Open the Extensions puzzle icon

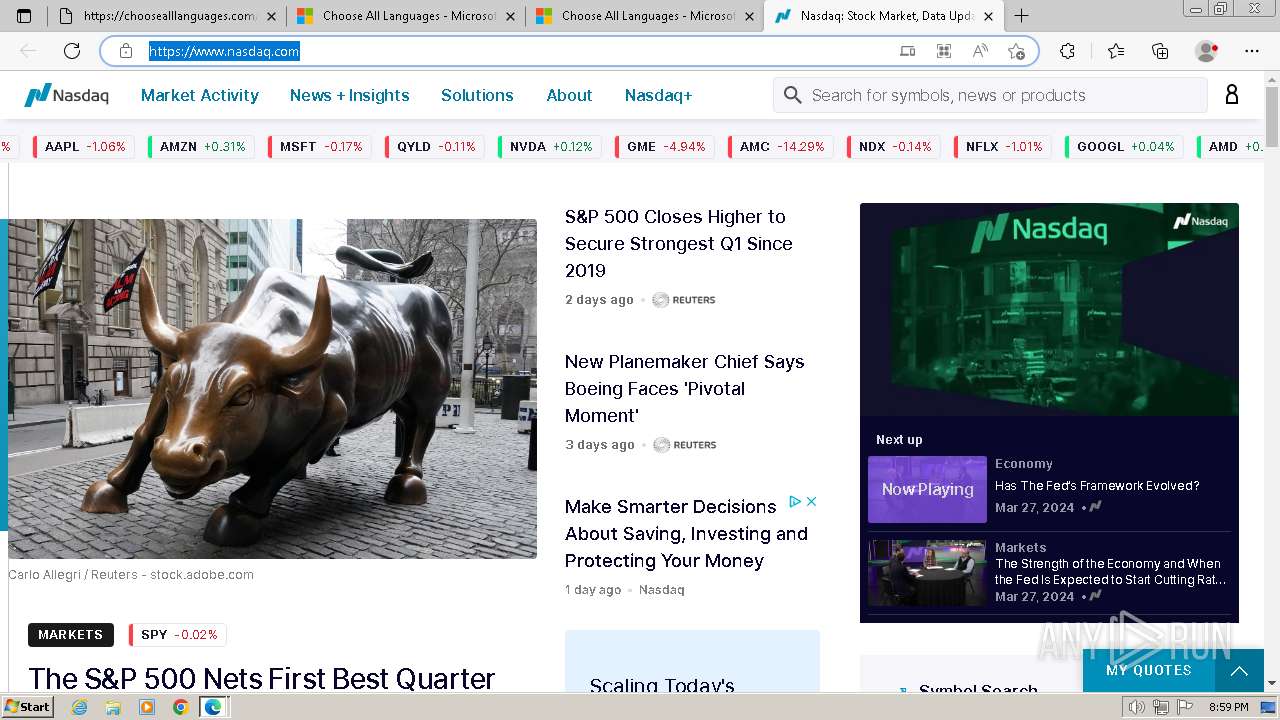point(1067,51)
